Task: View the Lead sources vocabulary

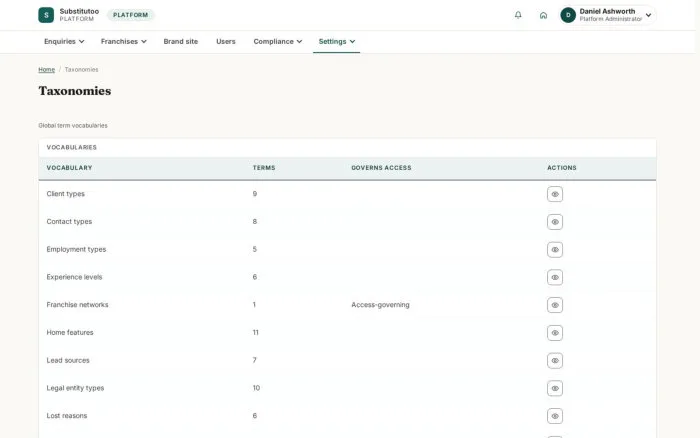Action: 555,360
